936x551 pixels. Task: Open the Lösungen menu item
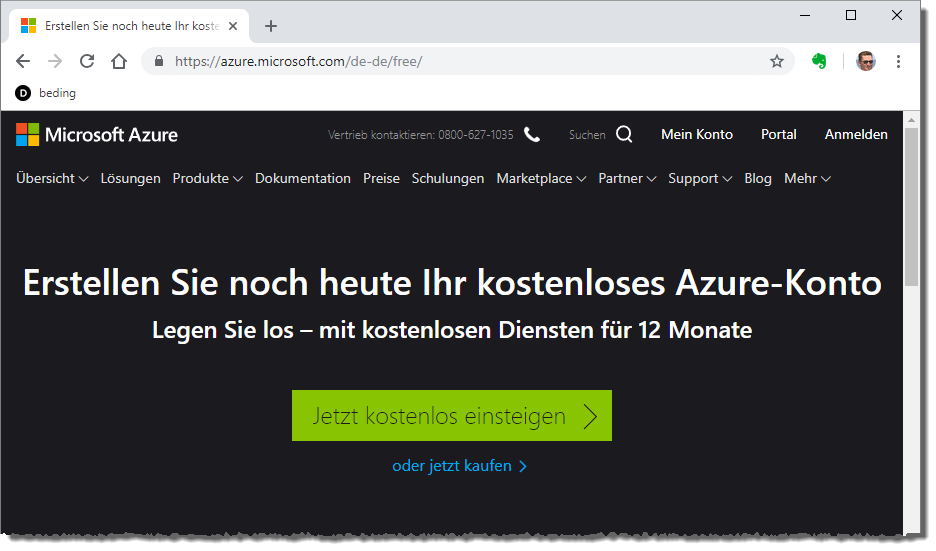click(x=130, y=178)
